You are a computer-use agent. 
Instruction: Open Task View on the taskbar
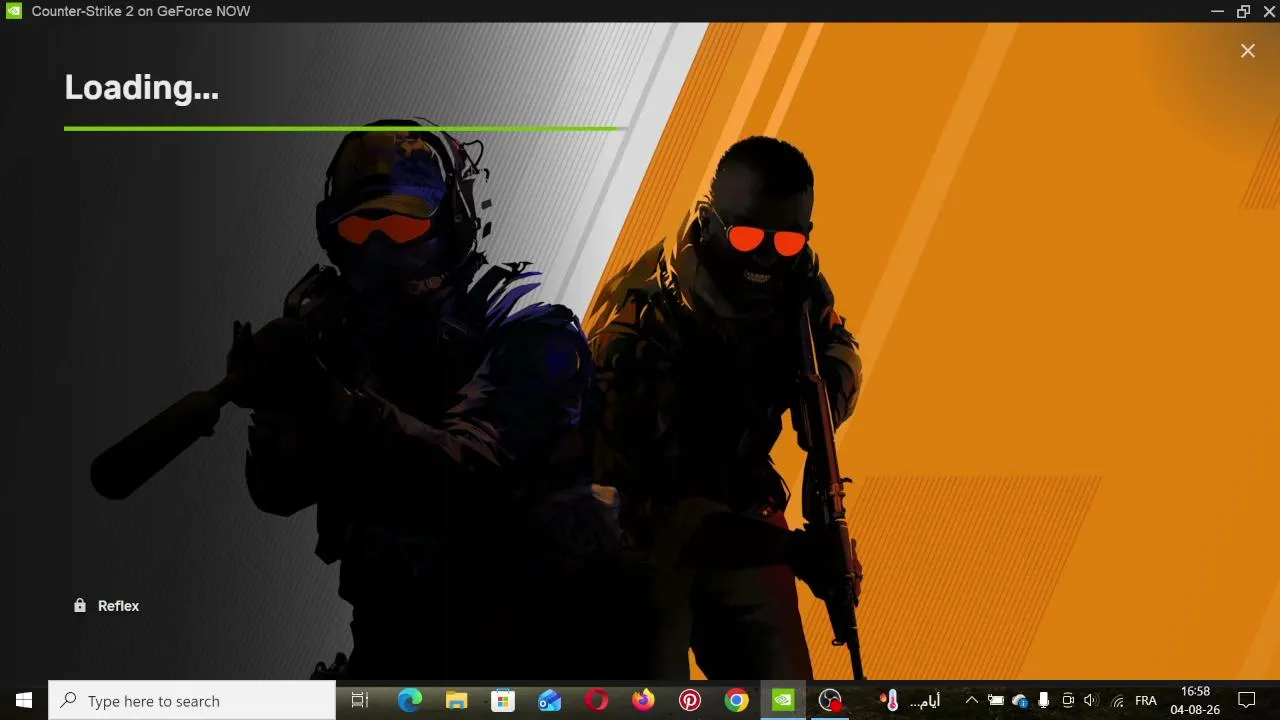click(360, 701)
